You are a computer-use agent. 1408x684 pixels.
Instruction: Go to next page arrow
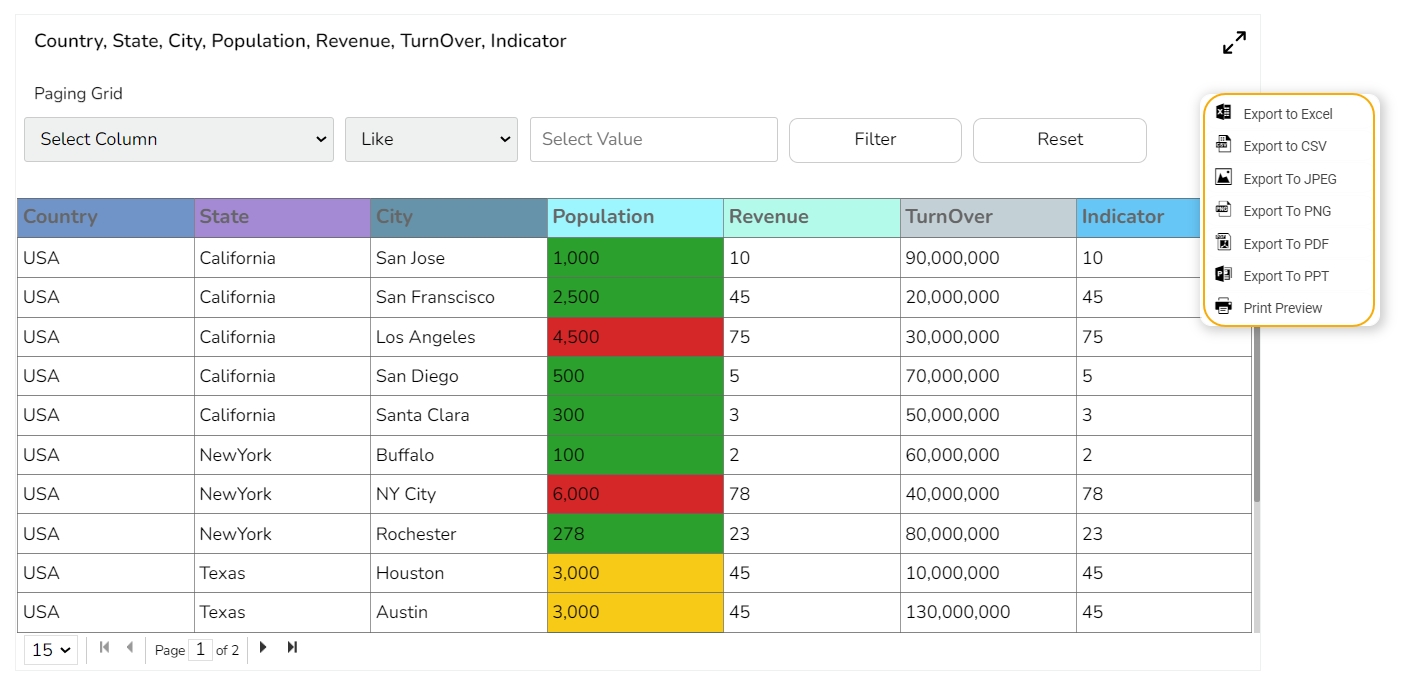tap(263, 648)
